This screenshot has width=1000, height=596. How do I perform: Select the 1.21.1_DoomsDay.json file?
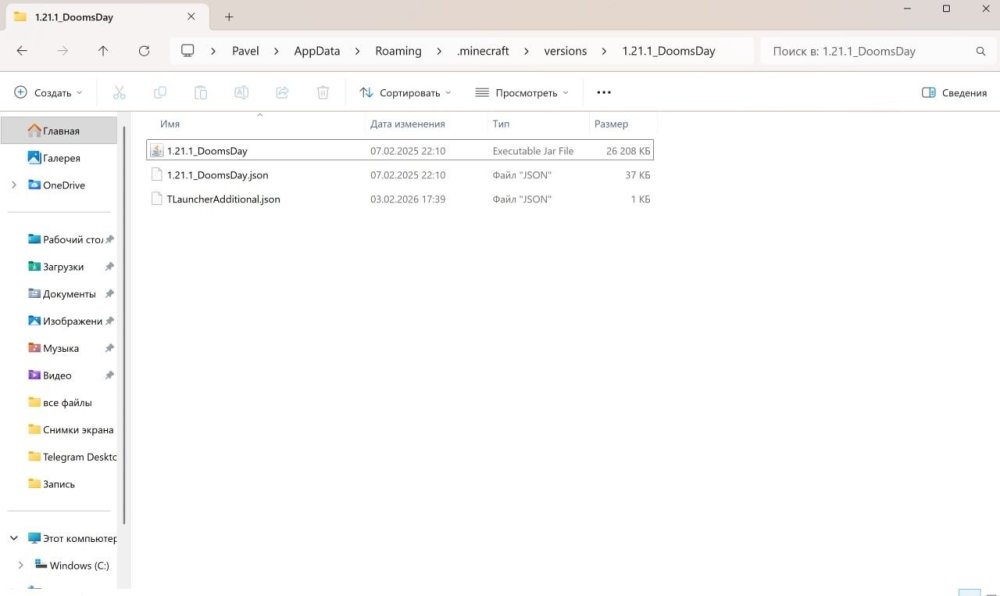click(x=400, y=175)
